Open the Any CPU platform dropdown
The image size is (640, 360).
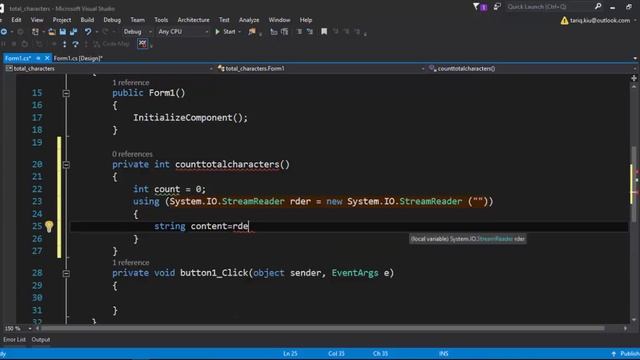click(x=183, y=31)
